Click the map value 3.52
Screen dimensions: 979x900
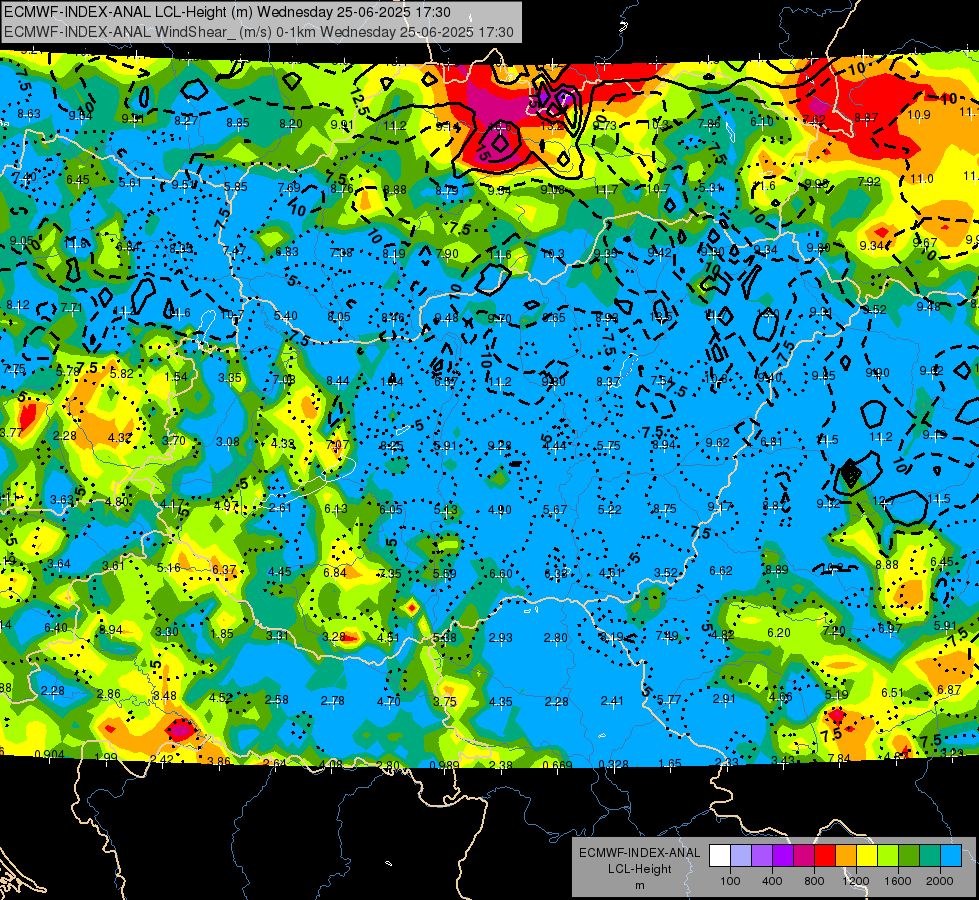[666, 573]
